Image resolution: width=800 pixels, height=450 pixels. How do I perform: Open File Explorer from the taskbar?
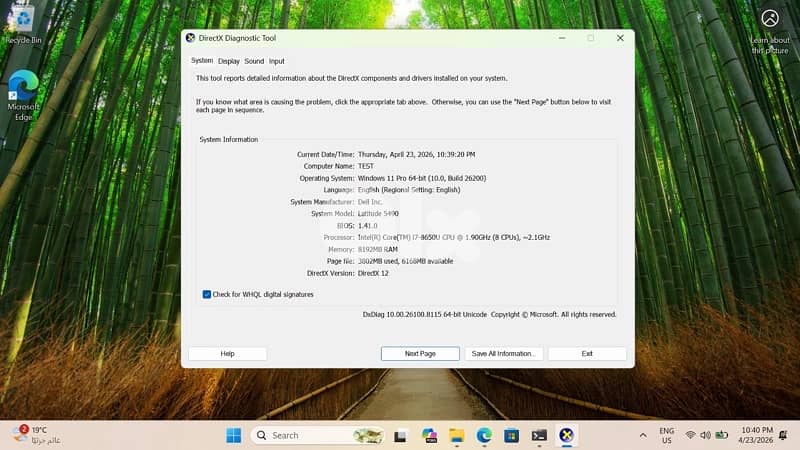457,435
